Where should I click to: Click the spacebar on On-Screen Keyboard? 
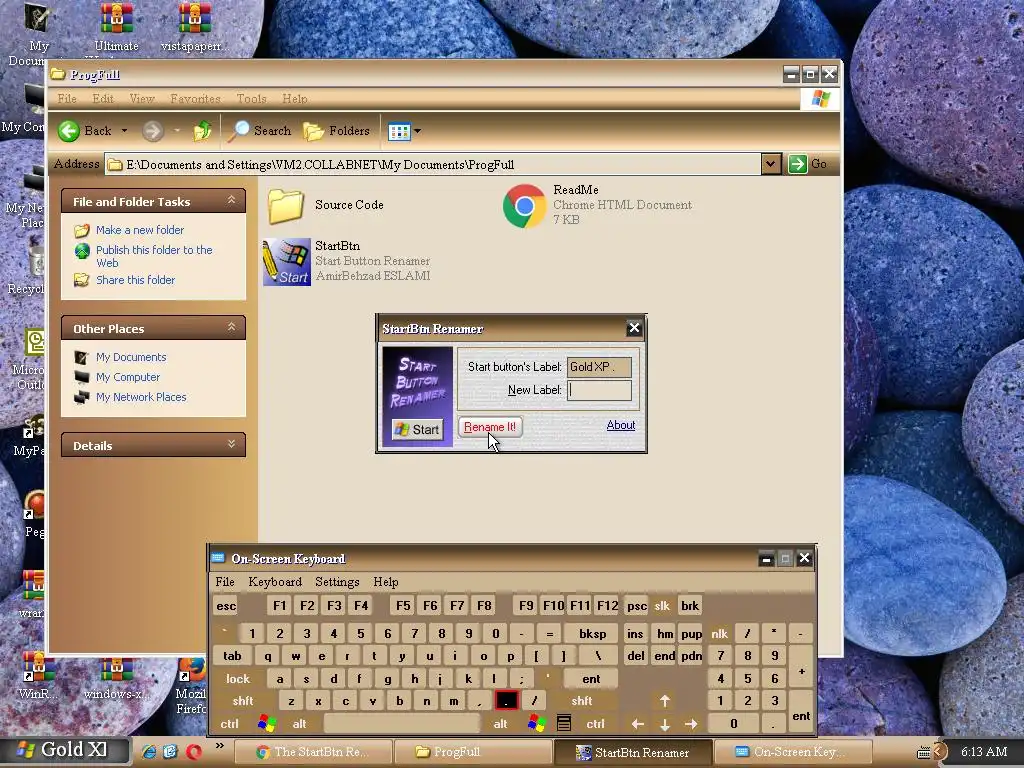pos(402,724)
